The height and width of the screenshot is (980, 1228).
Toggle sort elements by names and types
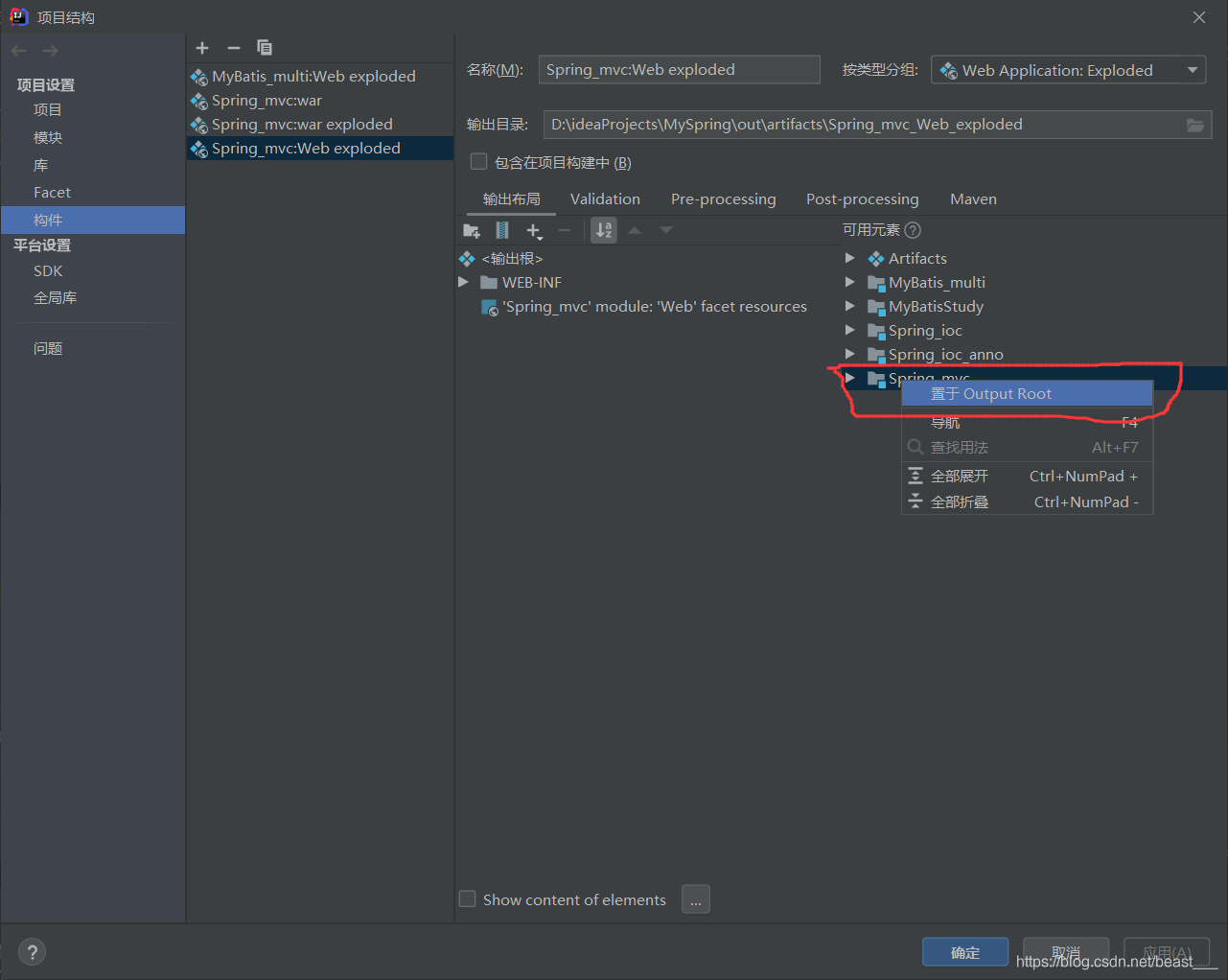pyautogui.click(x=604, y=230)
